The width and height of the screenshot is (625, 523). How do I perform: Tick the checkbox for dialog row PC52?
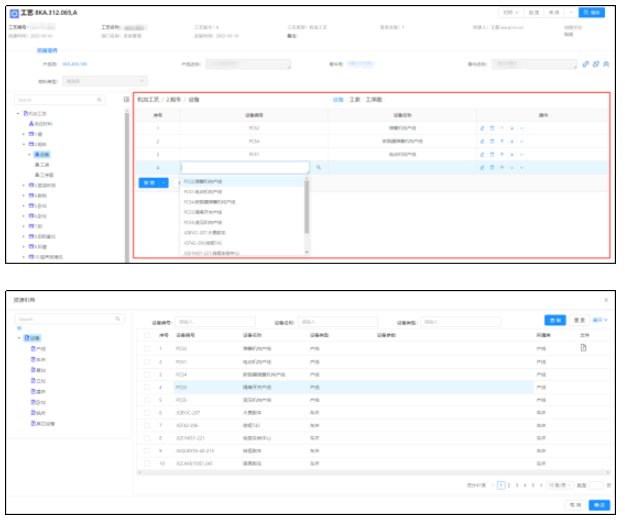(146, 348)
